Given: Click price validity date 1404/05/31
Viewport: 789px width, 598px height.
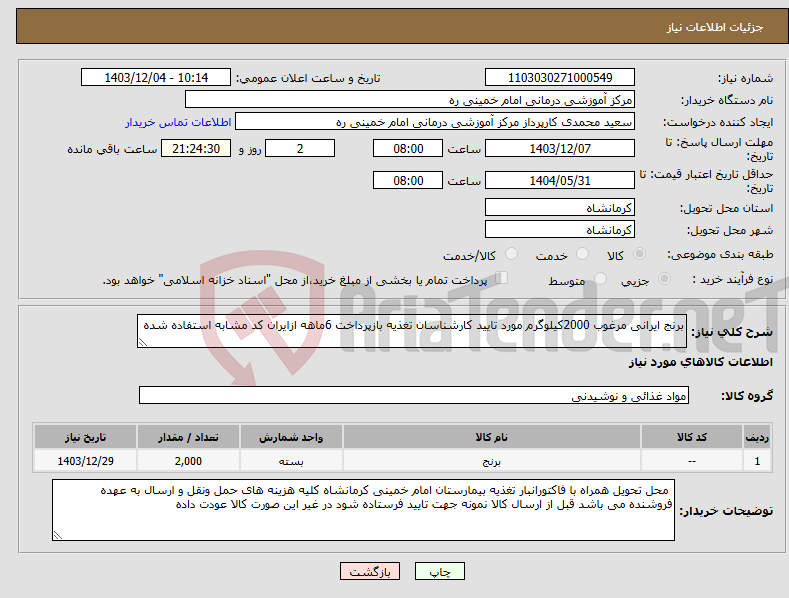Looking at the screenshot, I should coord(560,180).
